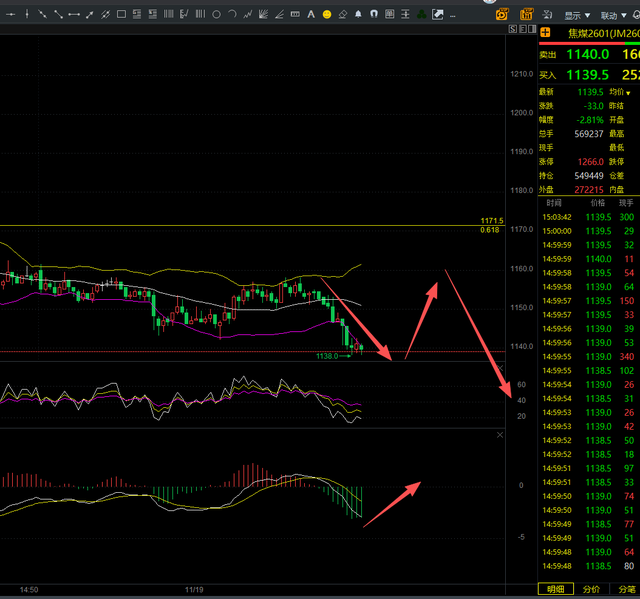The width and height of the screenshot is (640, 599).
Task: Open more drawing tools ellipsis
Action: 453,16
